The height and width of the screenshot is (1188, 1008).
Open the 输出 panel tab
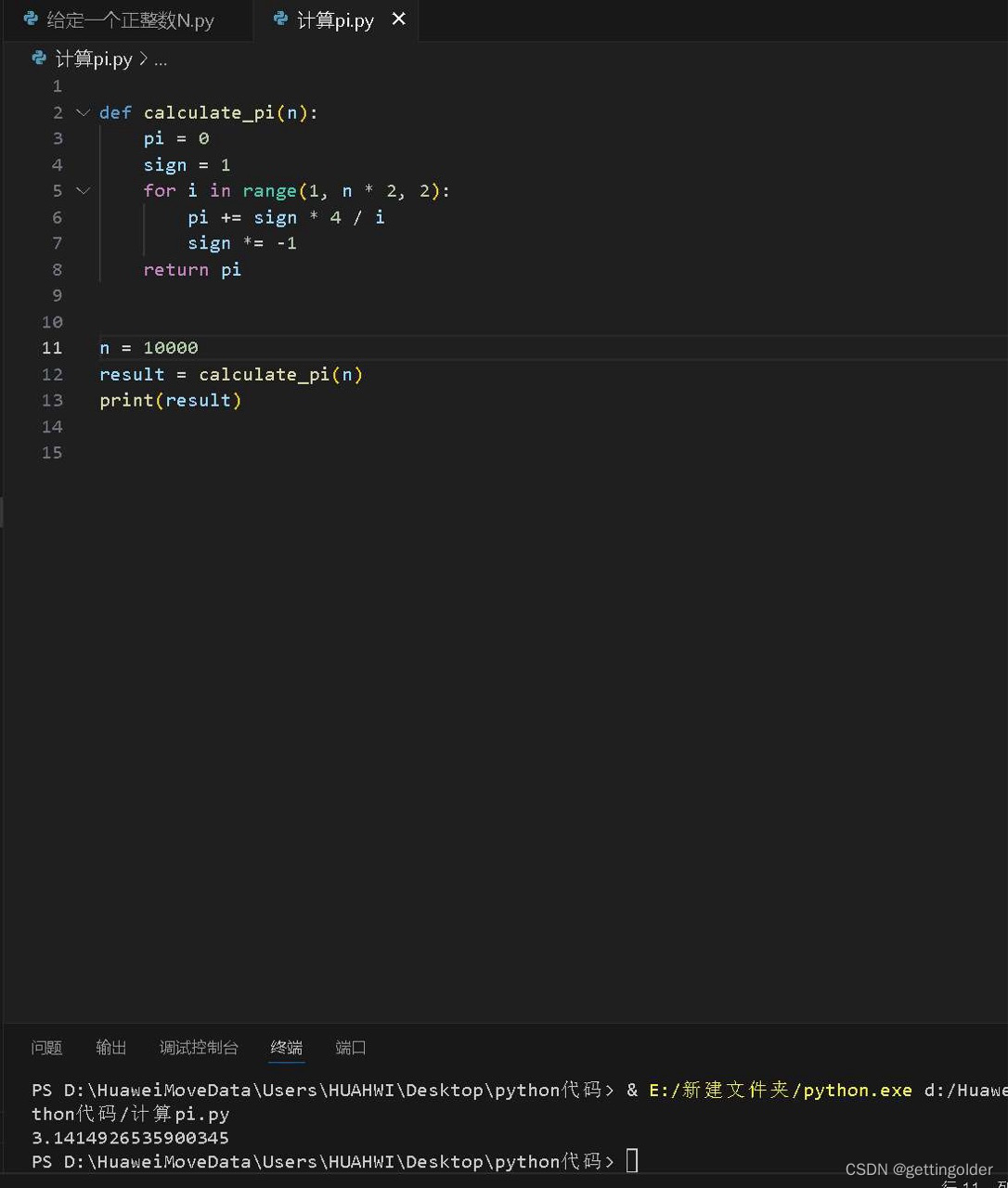point(111,1047)
